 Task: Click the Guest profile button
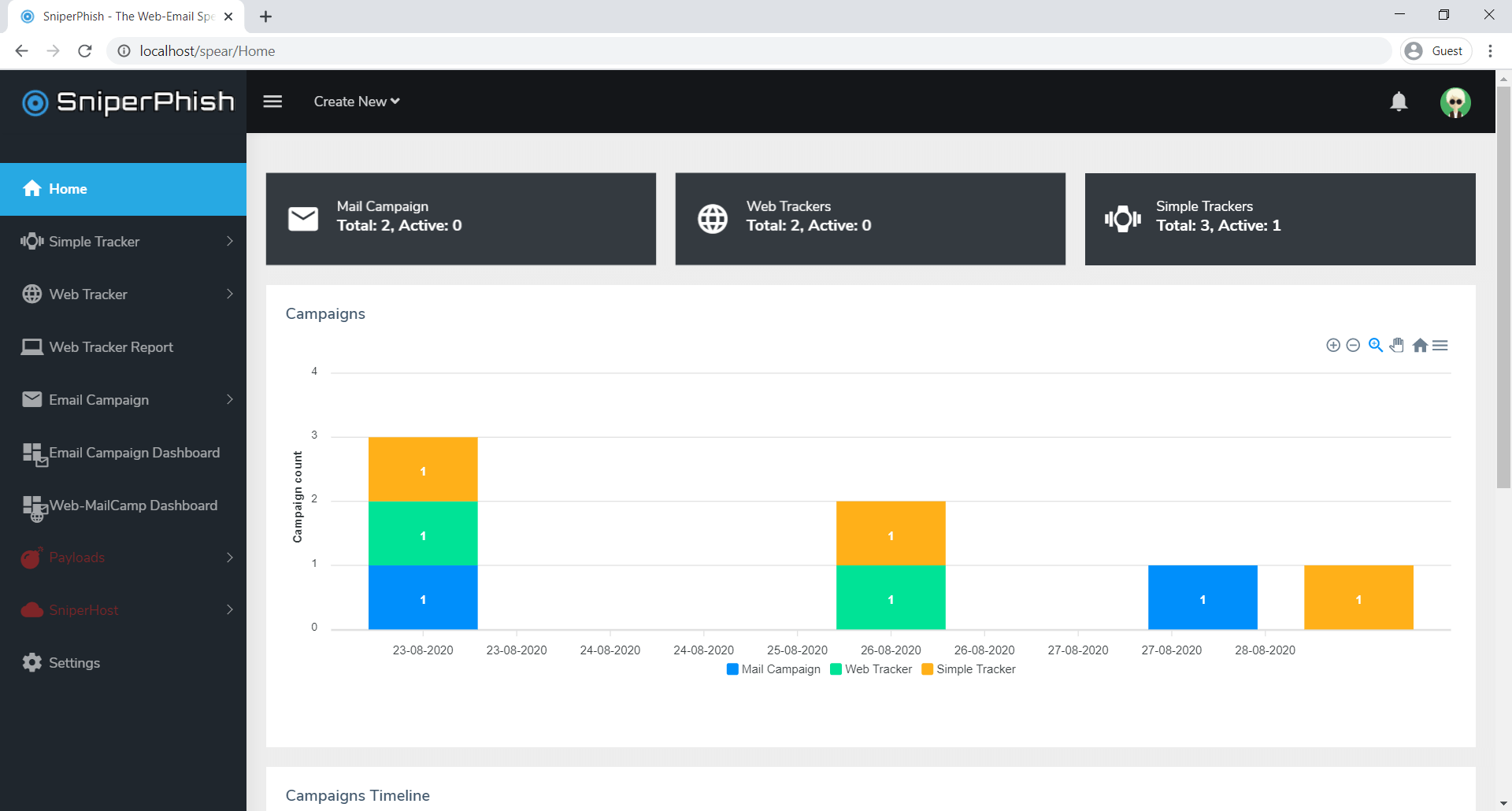(1436, 50)
